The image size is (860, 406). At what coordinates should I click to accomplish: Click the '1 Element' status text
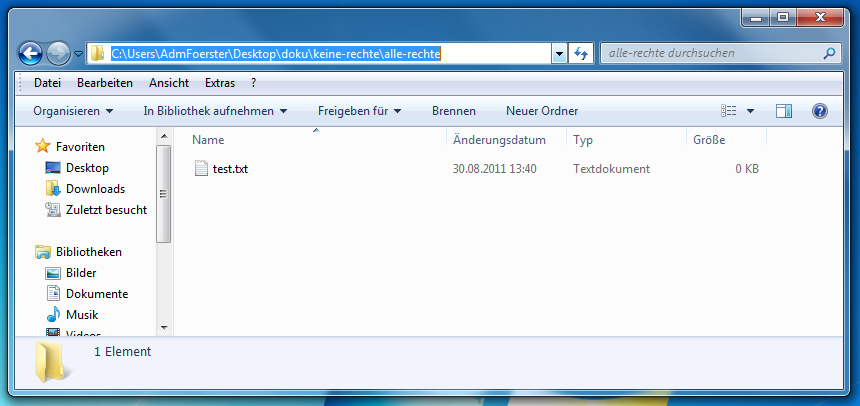pyautogui.click(x=122, y=352)
